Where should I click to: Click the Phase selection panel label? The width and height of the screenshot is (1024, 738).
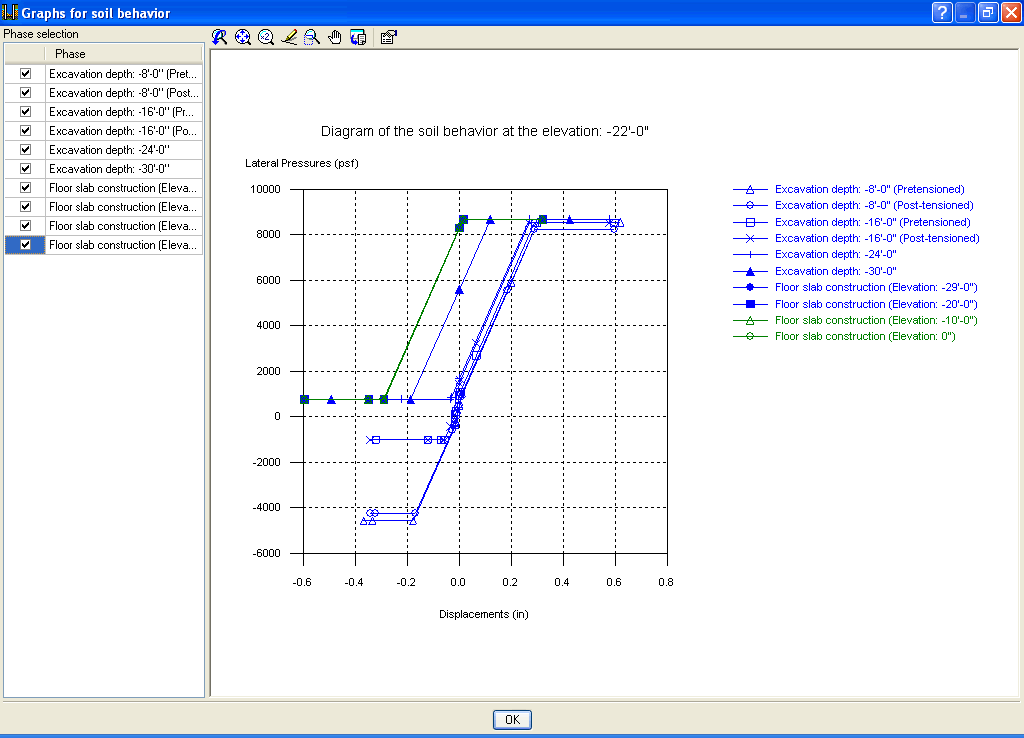[41, 34]
